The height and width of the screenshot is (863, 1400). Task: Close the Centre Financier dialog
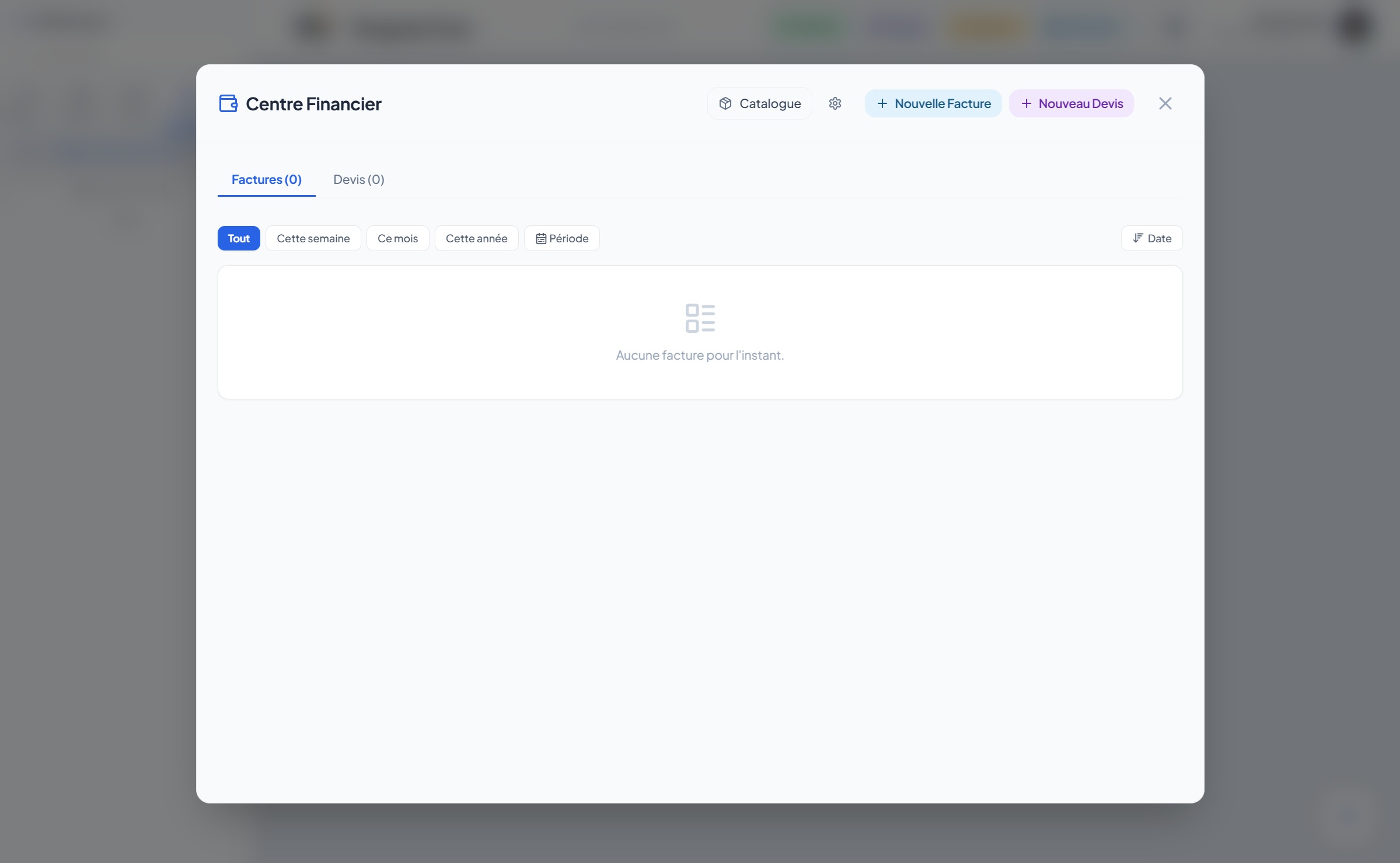point(1165,103)
